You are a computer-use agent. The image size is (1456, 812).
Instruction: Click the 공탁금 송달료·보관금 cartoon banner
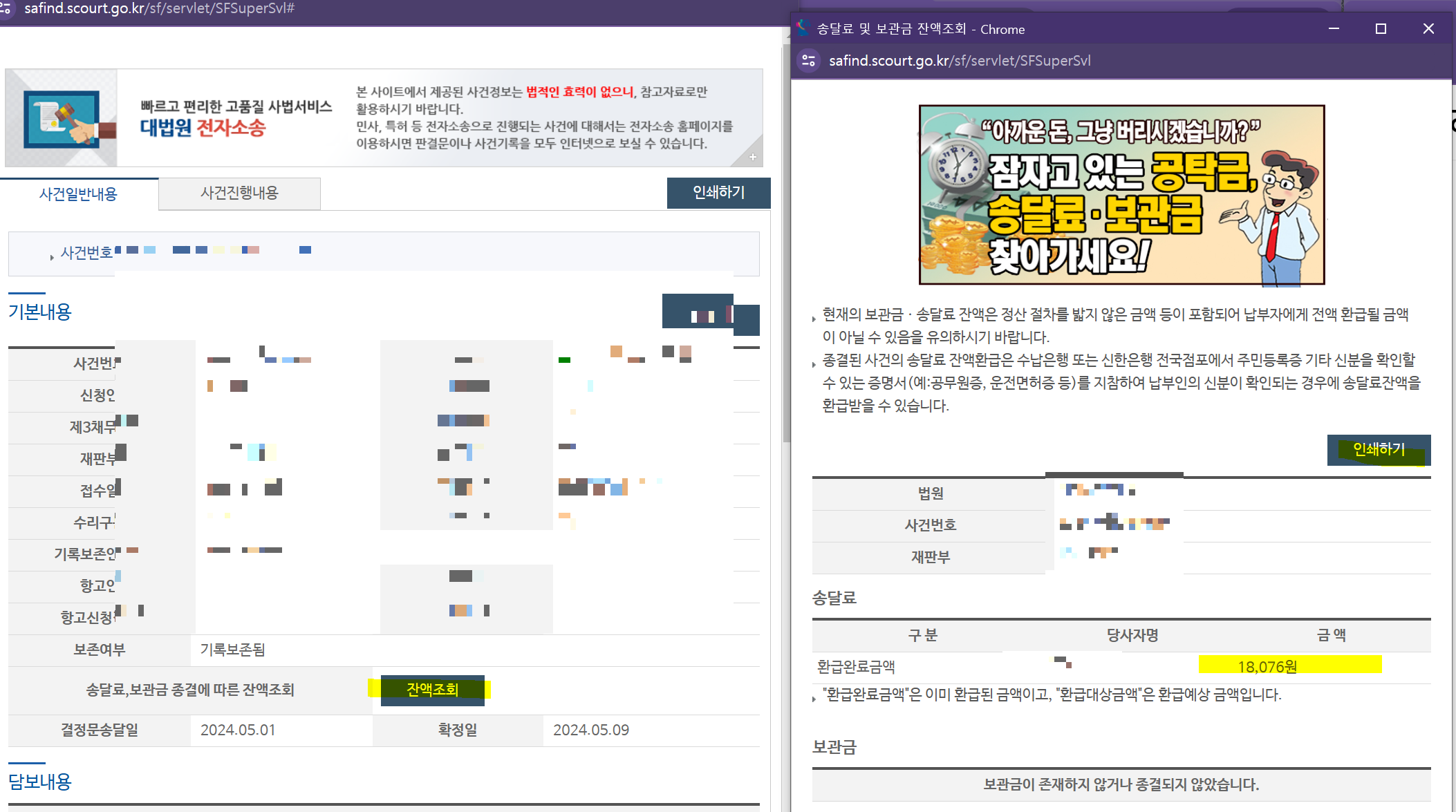click(1121, 195)
